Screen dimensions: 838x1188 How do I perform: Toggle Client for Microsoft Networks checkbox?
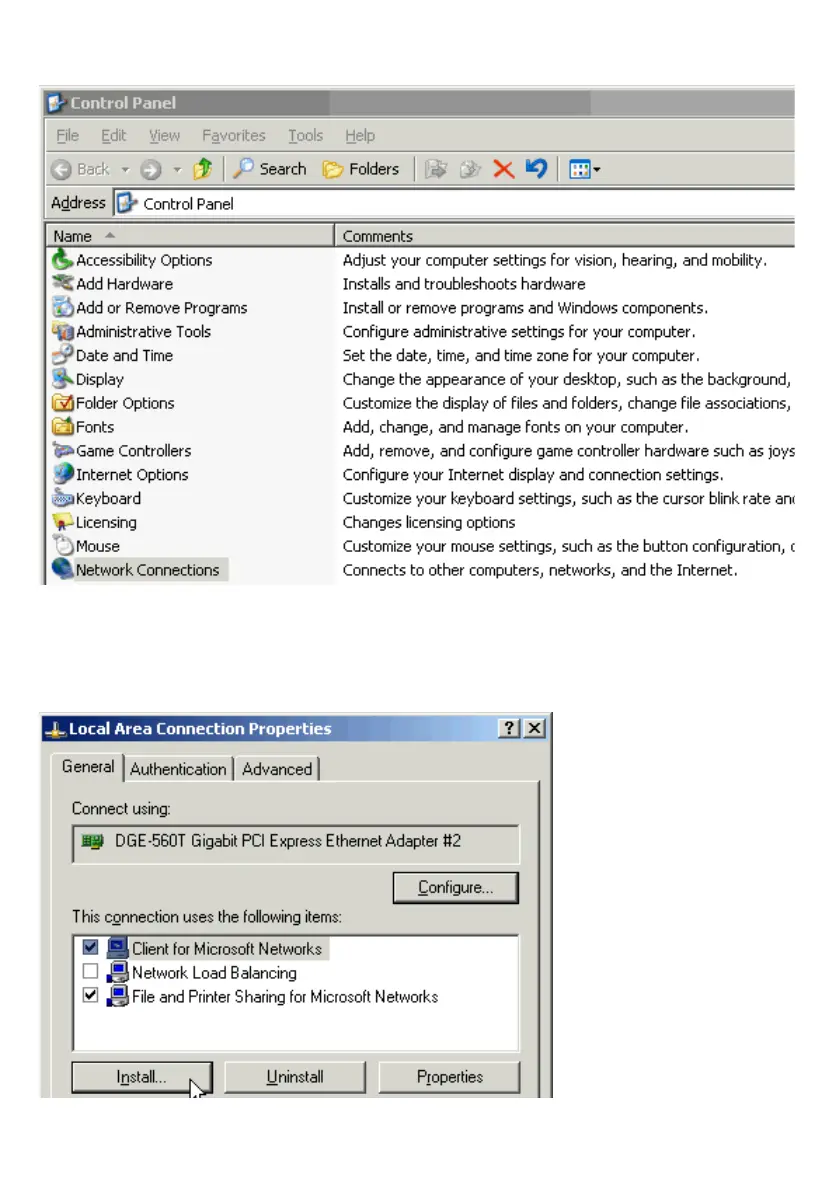click(x=90, y=947)
